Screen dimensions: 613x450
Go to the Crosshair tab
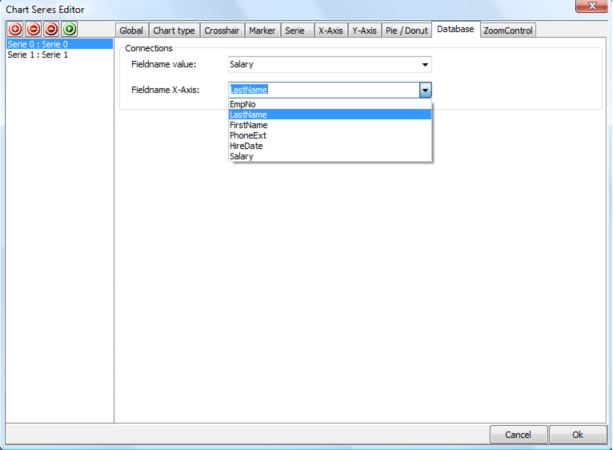click(x=221, y=30)
